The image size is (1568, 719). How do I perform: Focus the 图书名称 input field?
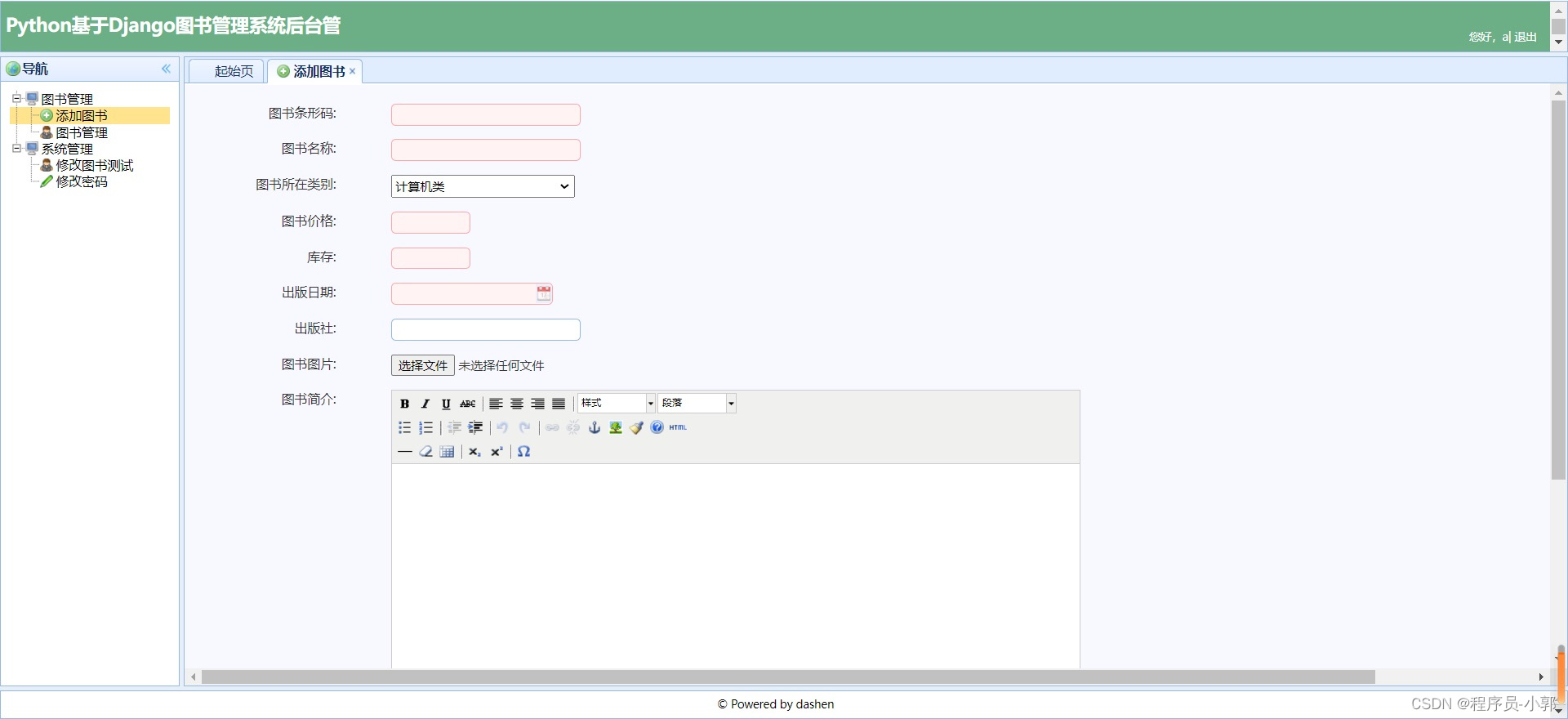tap(486, 150)
